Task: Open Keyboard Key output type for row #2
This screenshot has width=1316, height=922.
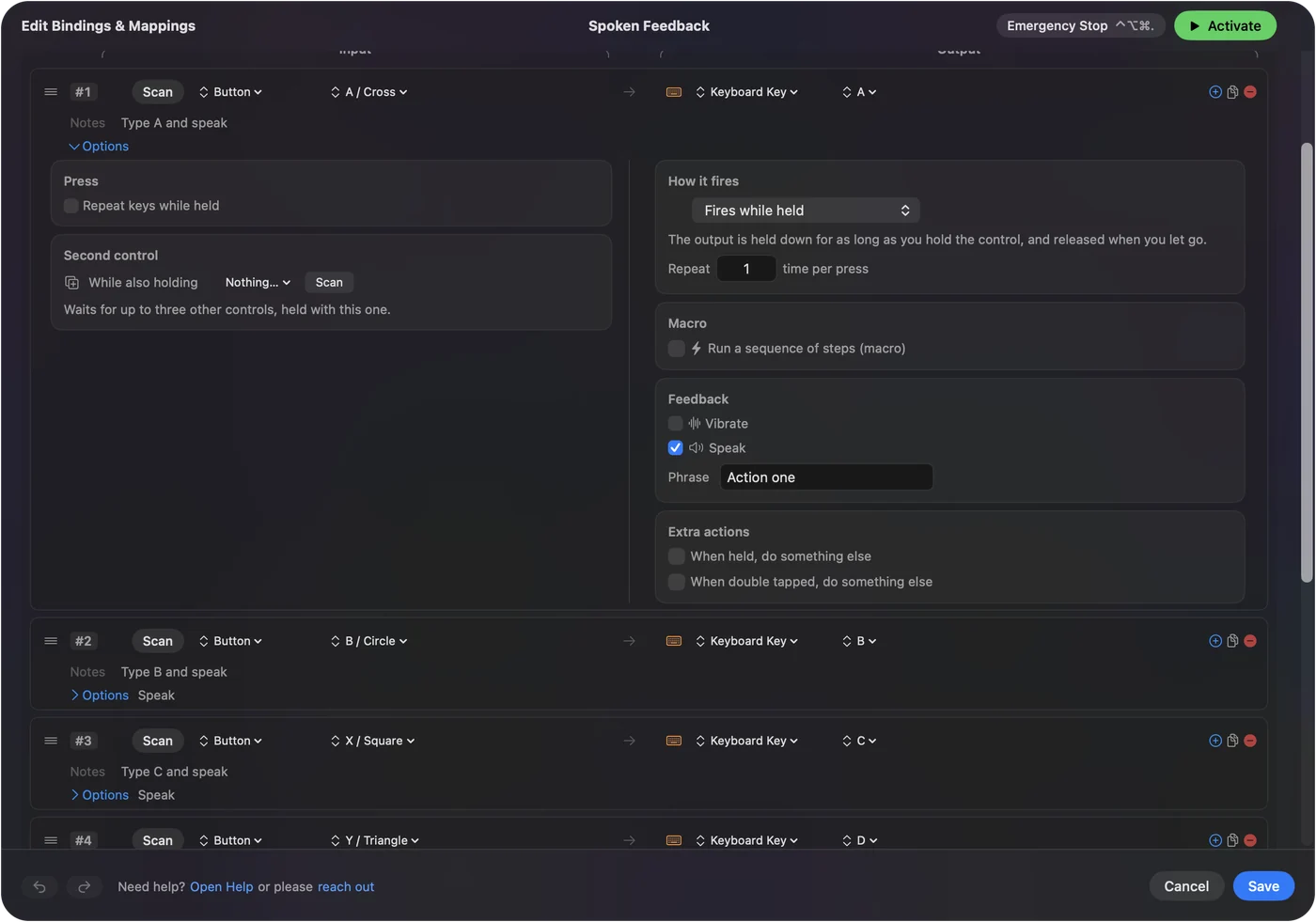Action: point(747,641)
